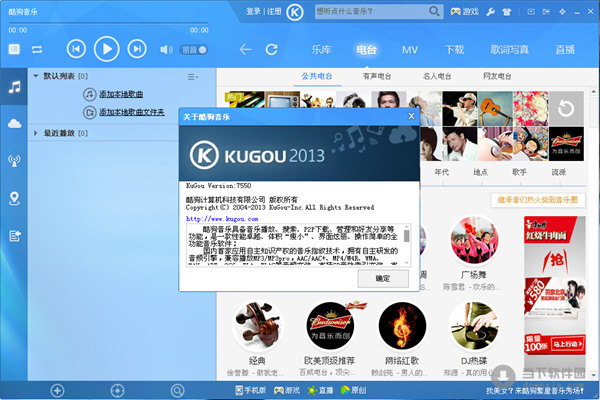
Task: Skip to previous track
Action: pyautogui.click(x=76, y=49)
